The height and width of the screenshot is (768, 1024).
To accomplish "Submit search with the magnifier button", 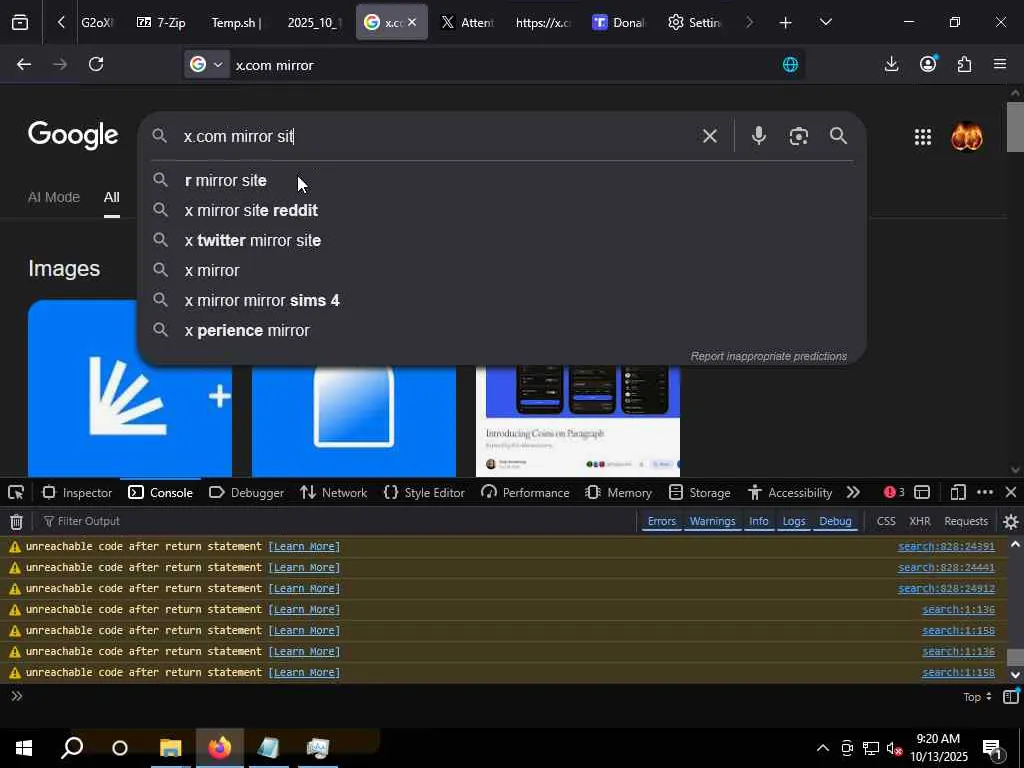I will click(x=838, y=136).
